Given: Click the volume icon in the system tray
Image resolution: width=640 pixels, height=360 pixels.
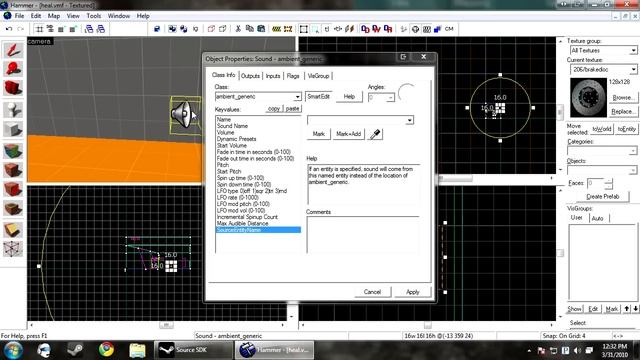Looking at the screenshot, I should click(577, 350).
